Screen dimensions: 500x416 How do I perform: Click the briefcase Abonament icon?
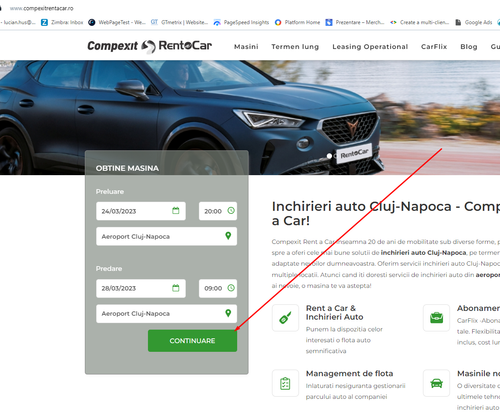(x=436, y=318)
